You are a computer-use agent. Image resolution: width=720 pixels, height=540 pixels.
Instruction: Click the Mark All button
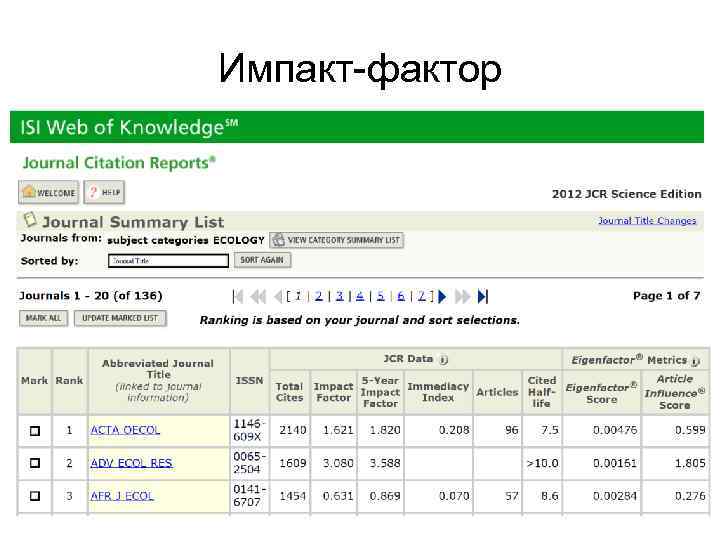click(x=43, y=318)
